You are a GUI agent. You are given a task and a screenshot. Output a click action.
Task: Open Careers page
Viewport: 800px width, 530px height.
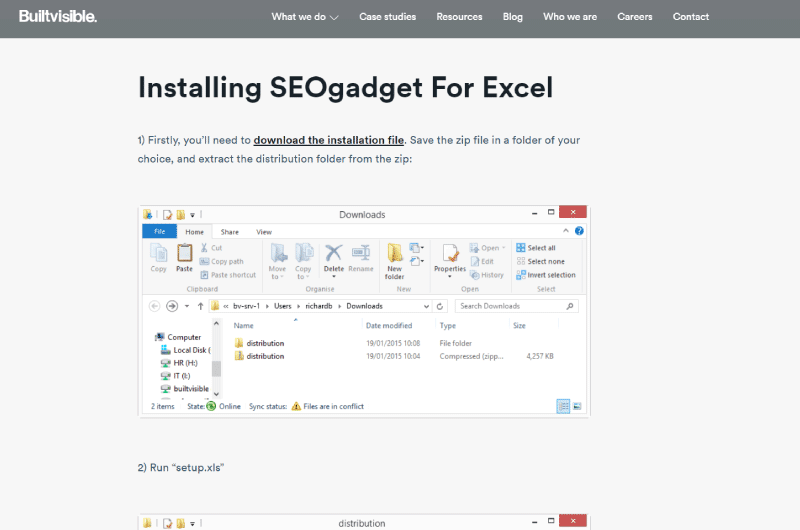pyautogui.click(x=635, y=17)
